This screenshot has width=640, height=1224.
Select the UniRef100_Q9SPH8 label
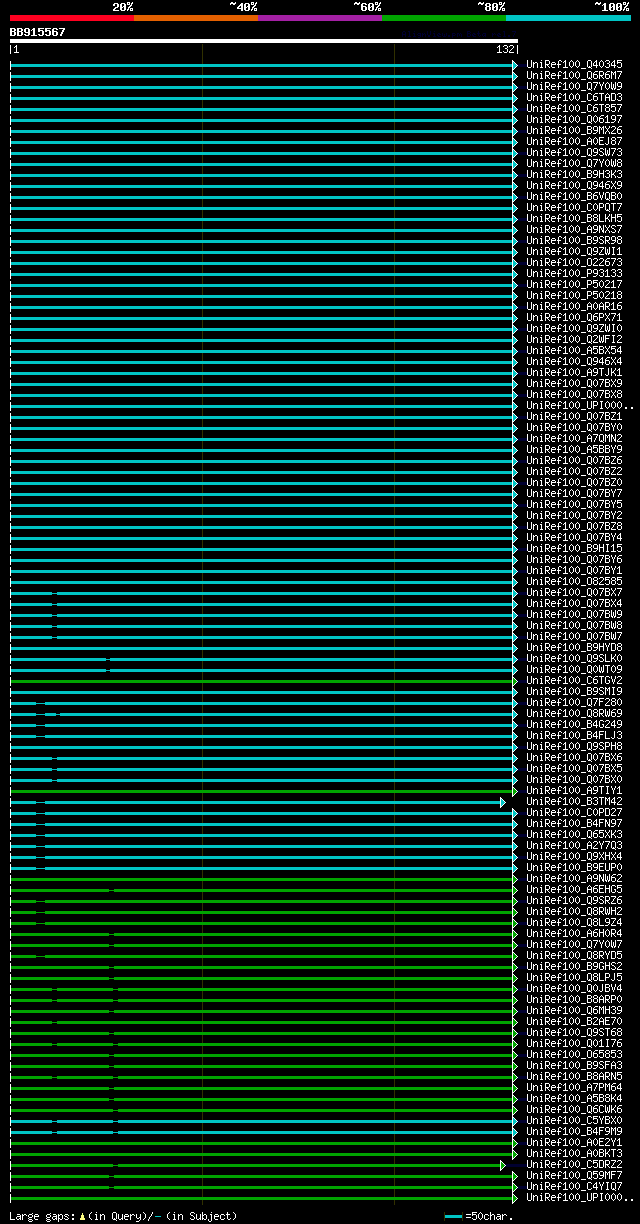pyautogui.click(x=575, y=746)
